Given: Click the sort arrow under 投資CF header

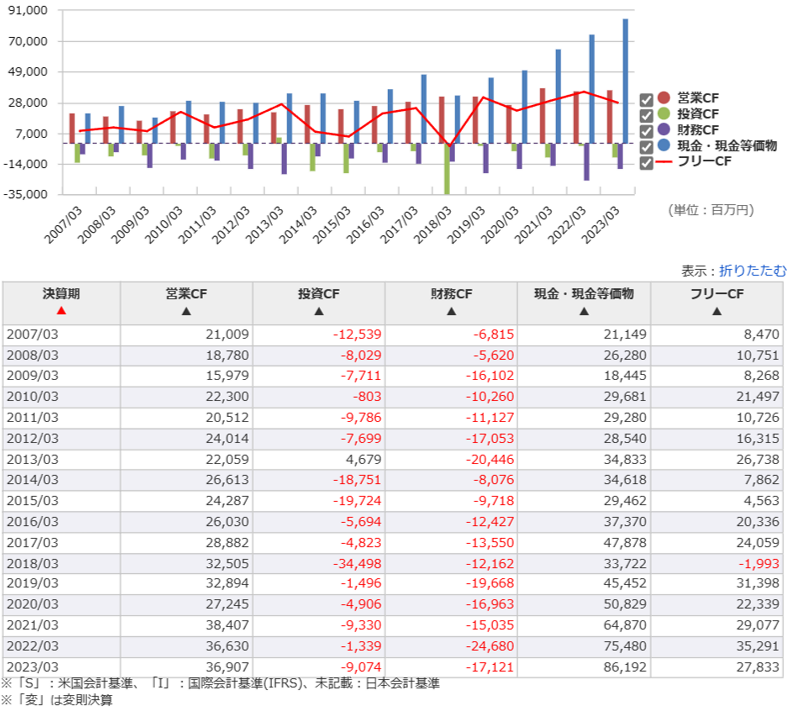Looking at the screenshot, I should coord(318,311).
